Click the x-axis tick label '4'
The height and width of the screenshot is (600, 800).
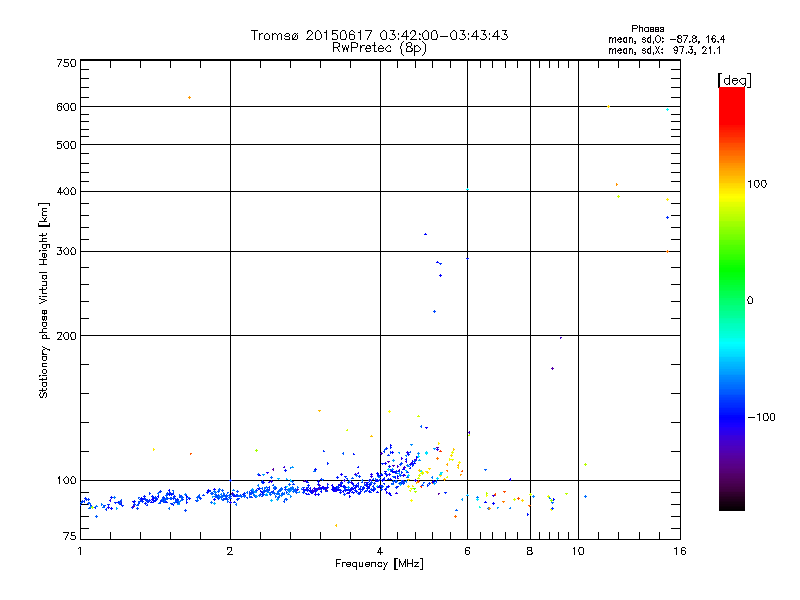[x=380, y=551]
